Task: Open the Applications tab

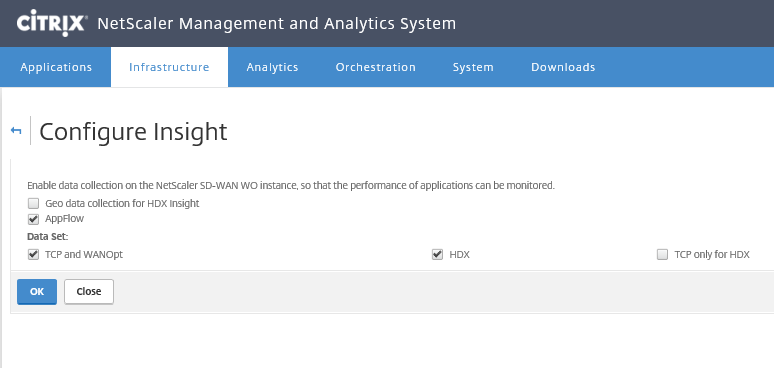Action: pyautogui.click(x=56, y=67)
